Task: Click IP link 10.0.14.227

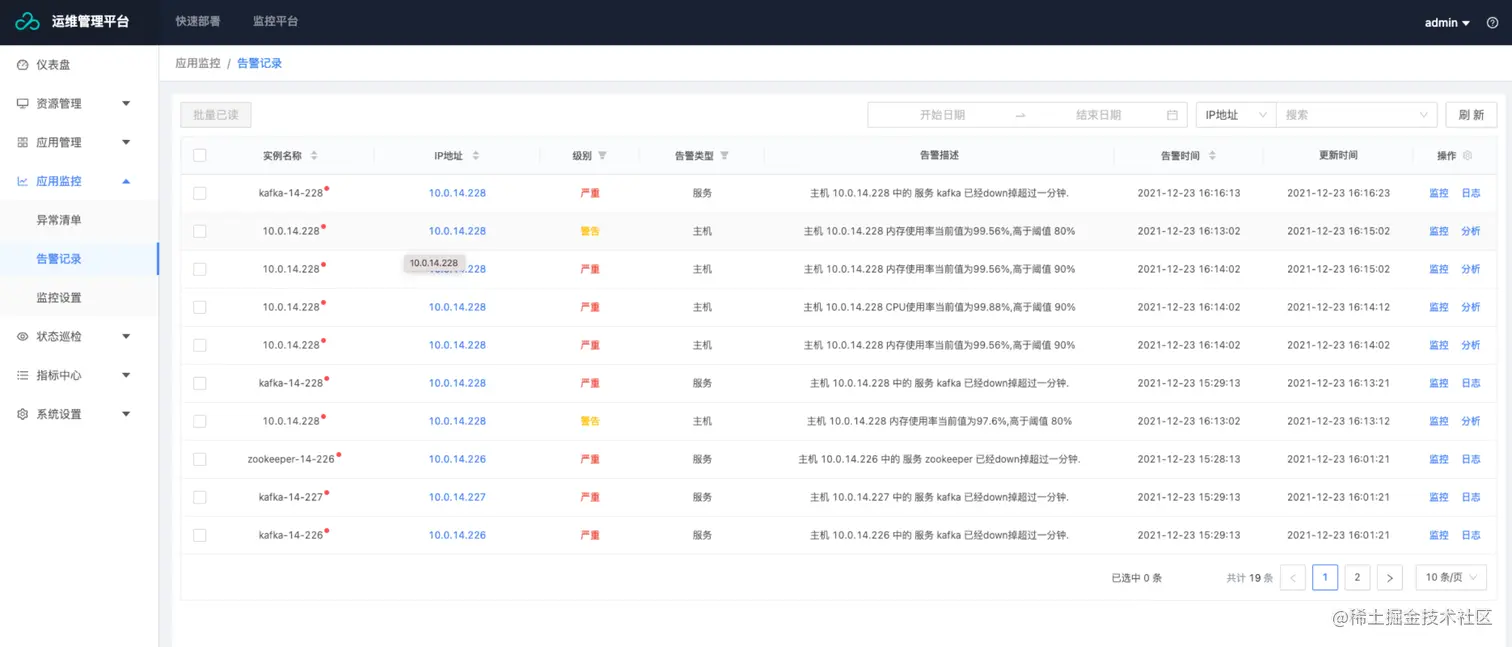Action: point(457,498)
